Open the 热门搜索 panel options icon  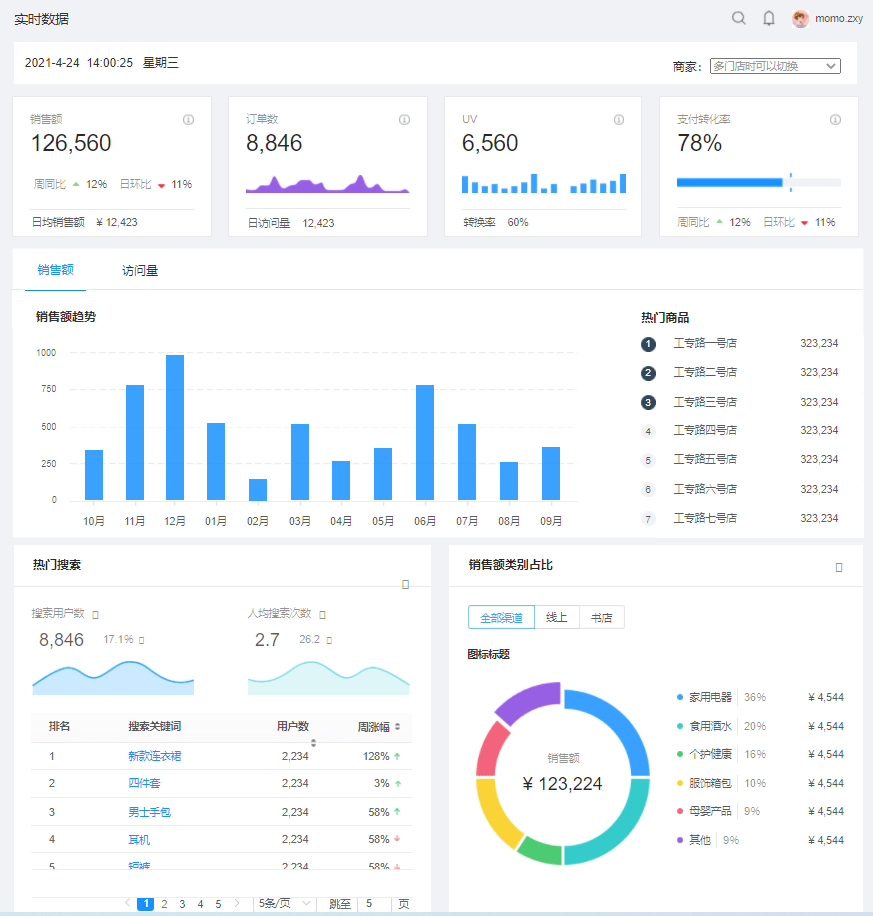(x=406, y=584)
